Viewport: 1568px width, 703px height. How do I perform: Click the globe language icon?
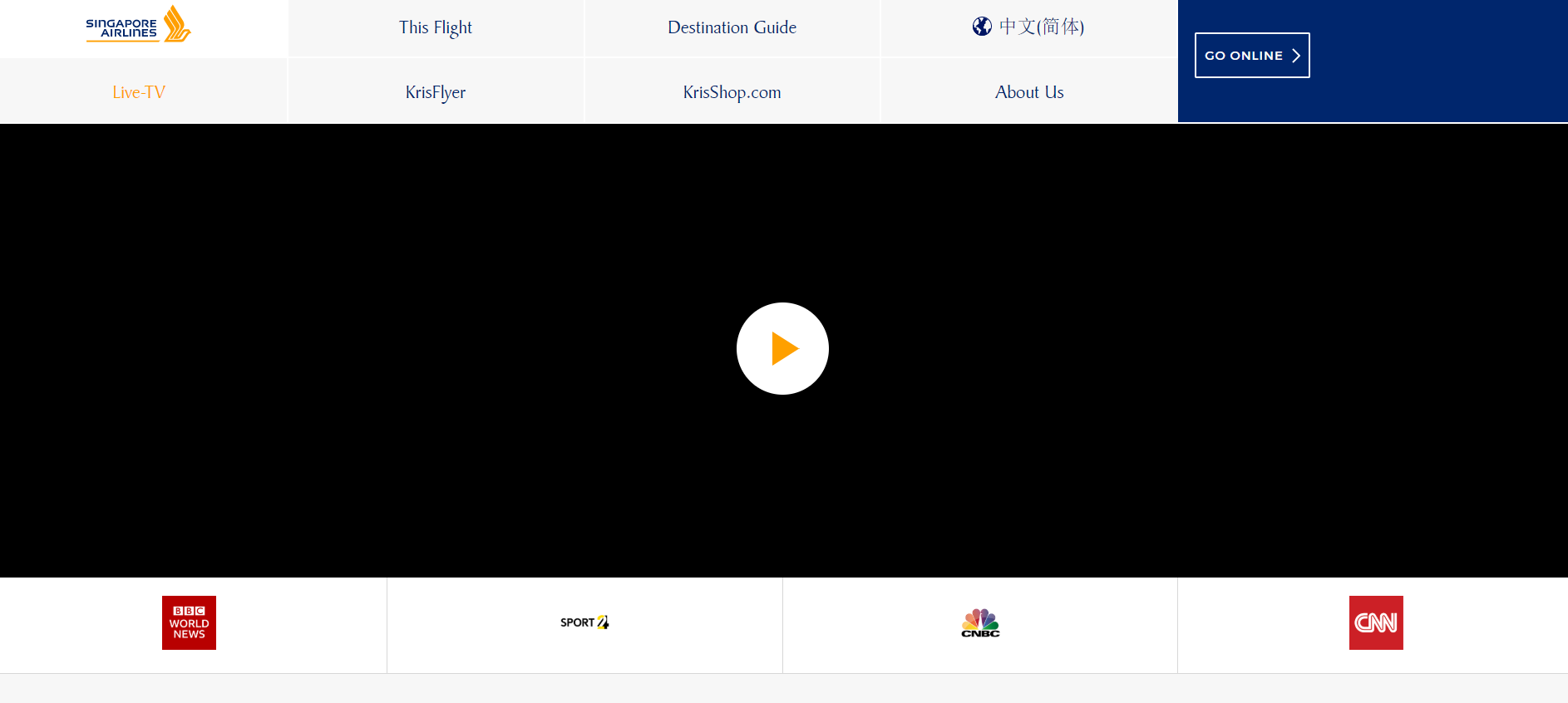[x=982, y=27]
